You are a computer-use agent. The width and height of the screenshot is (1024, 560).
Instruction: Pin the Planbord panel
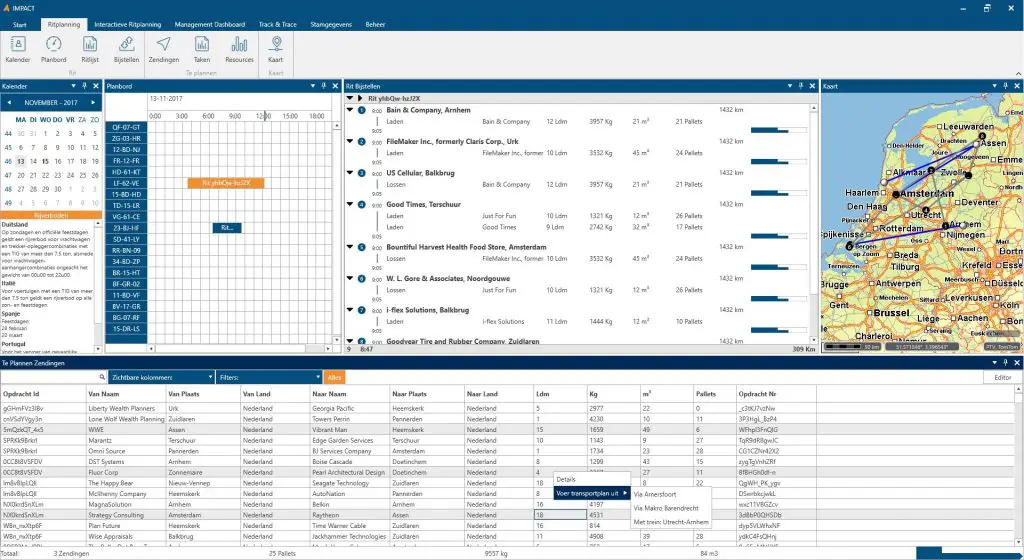(x=325, y=87)
